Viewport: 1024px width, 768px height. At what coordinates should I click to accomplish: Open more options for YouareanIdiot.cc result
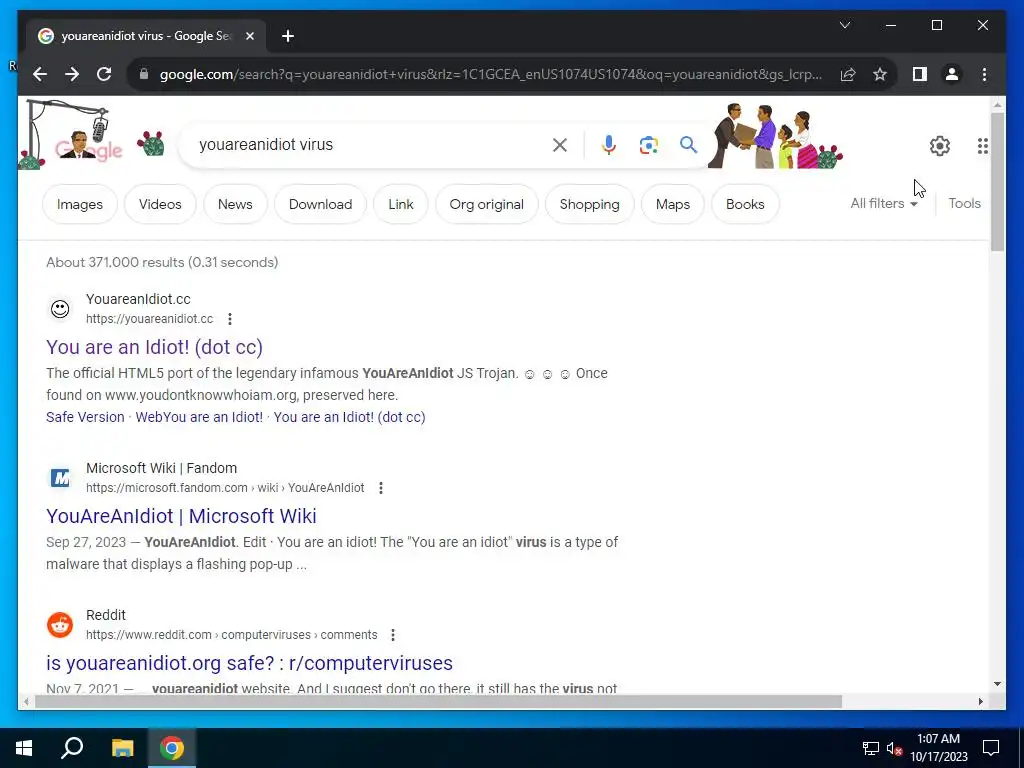[229, 319]
